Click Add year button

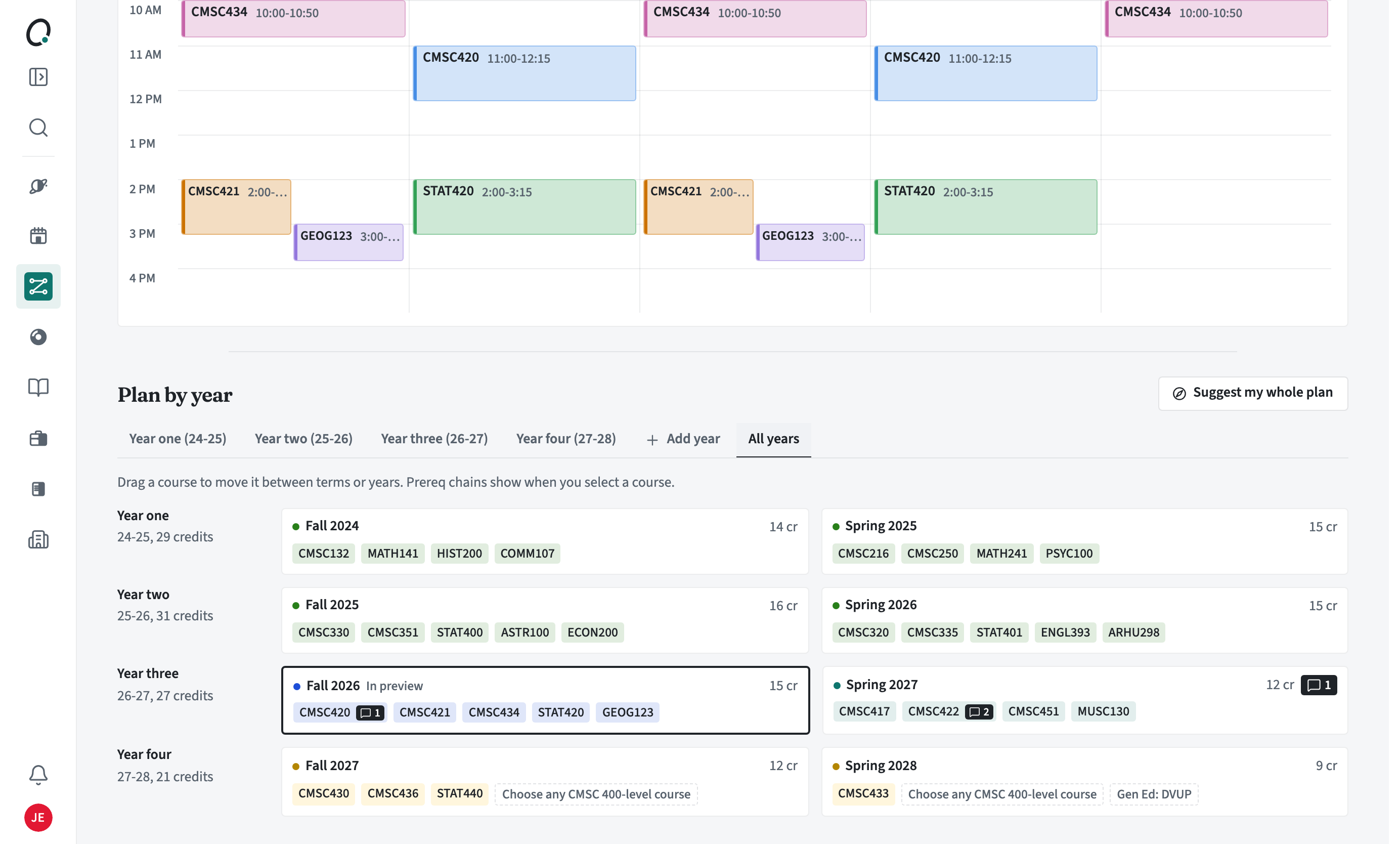tap(683, 439)
